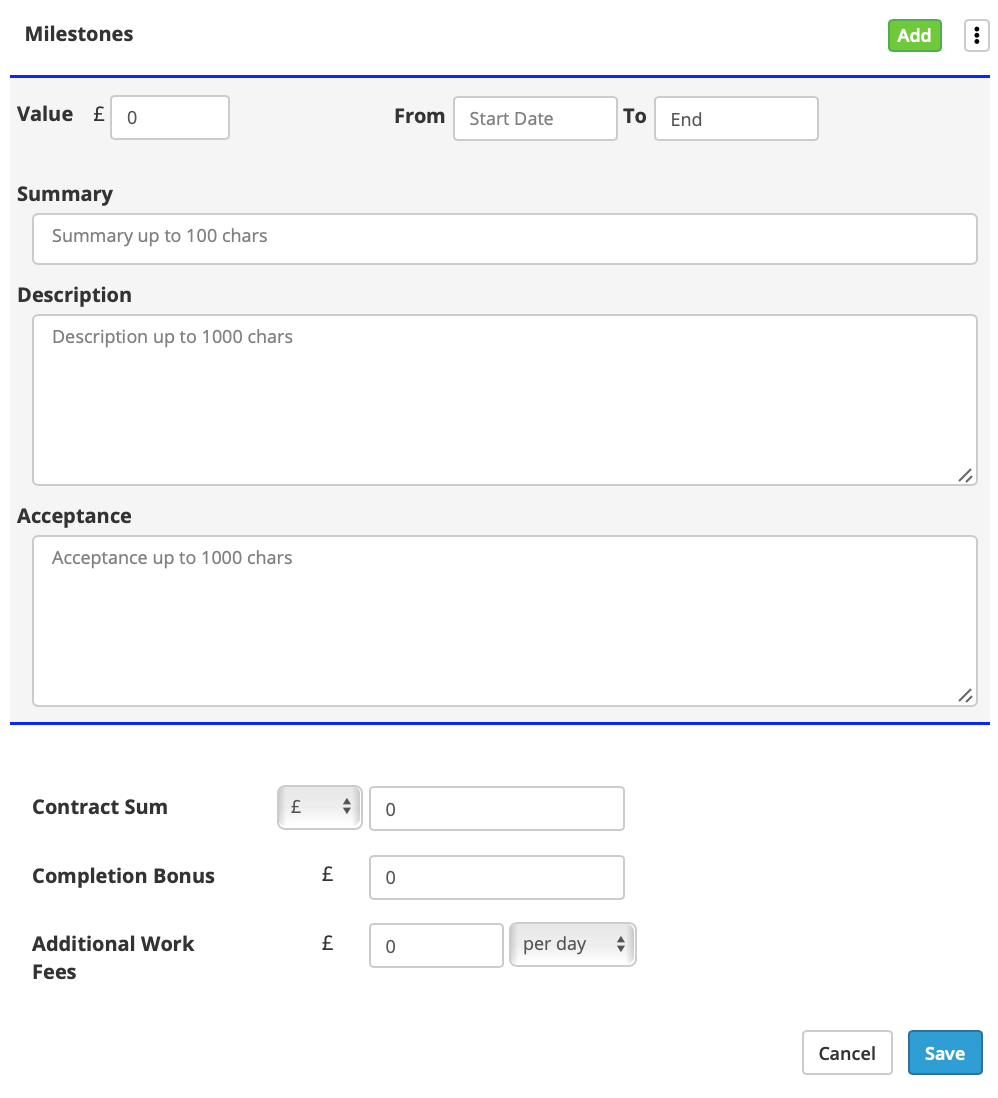
Task: Click the End date field
Action: click(735, 119)
